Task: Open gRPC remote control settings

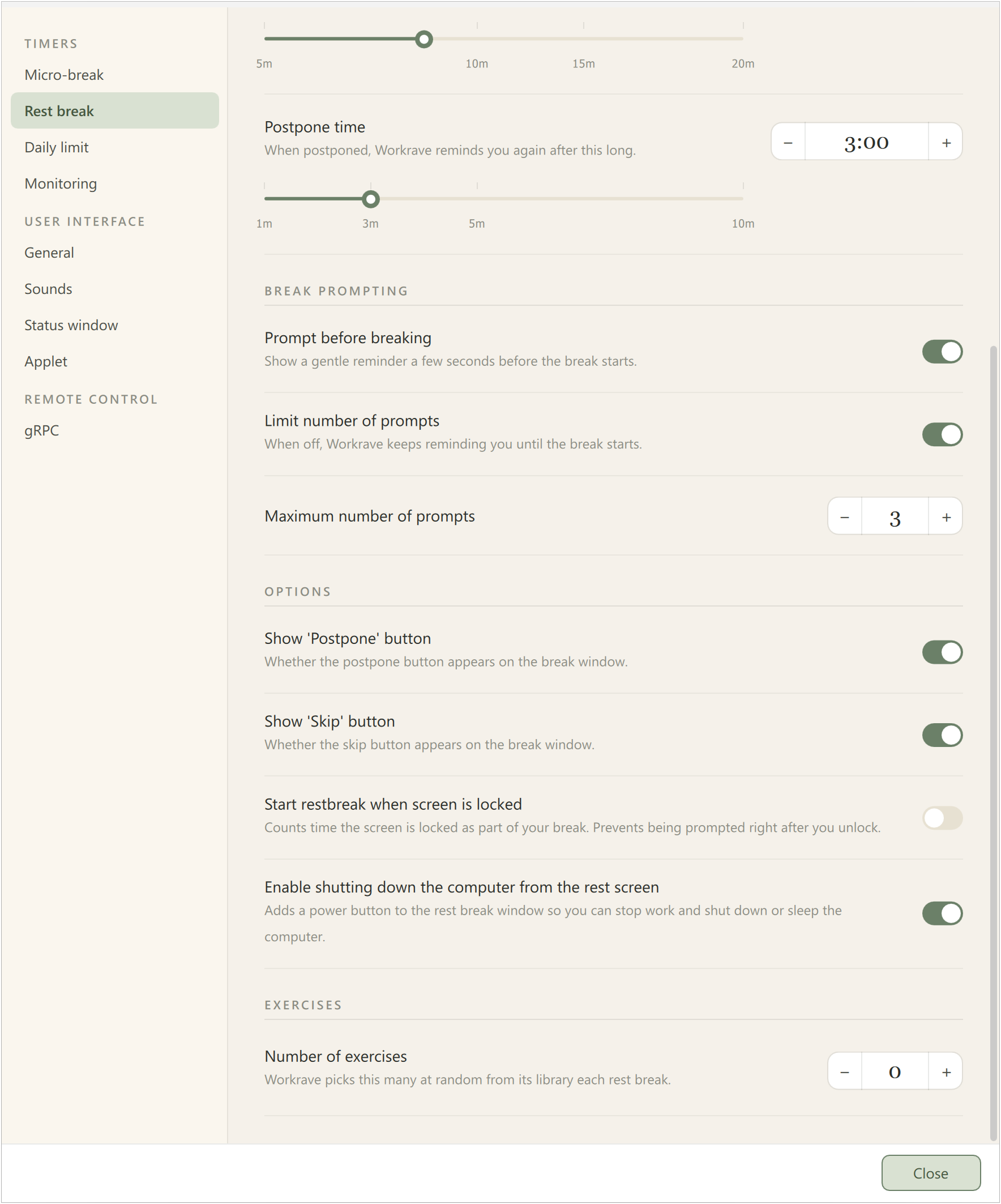Action: click(115, 430)
